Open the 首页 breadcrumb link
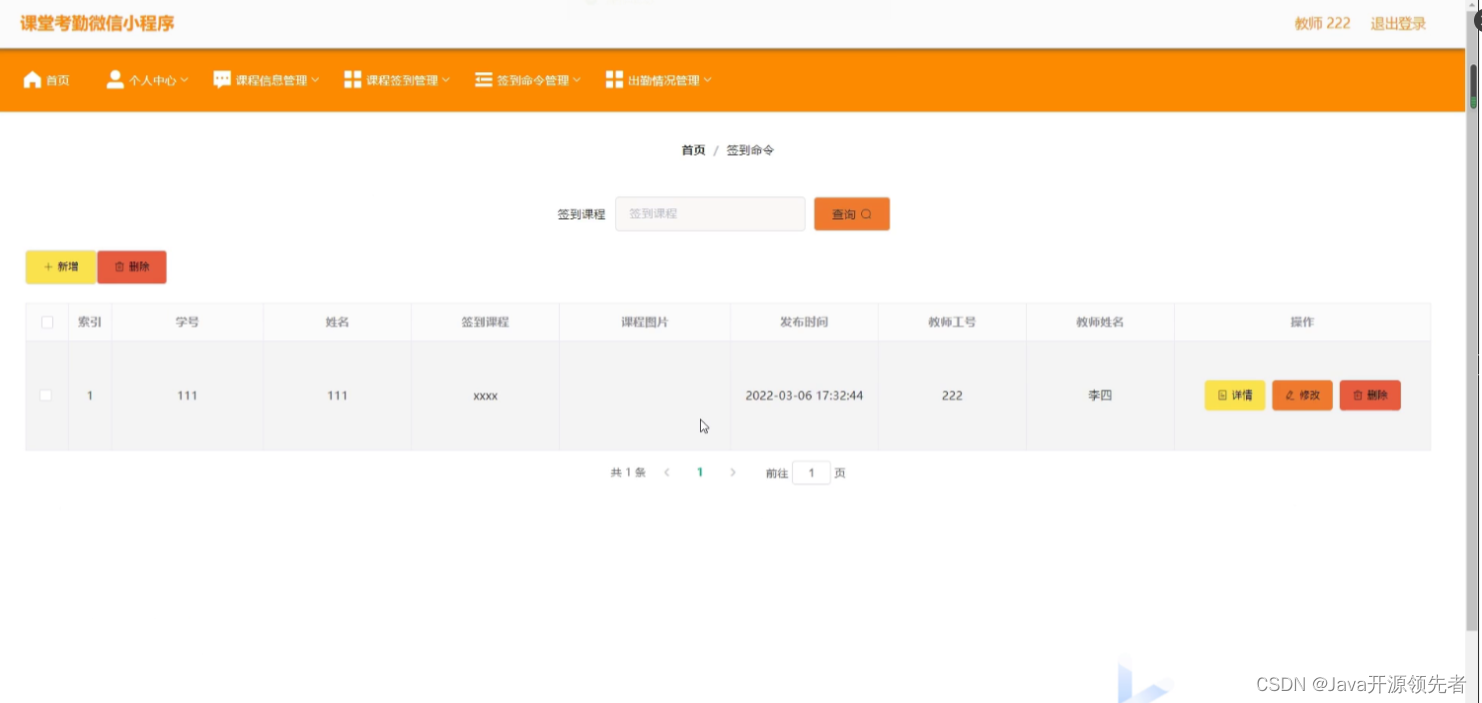Image resolution: width=1482 pixels, height=703 pixels. [692, 149]
